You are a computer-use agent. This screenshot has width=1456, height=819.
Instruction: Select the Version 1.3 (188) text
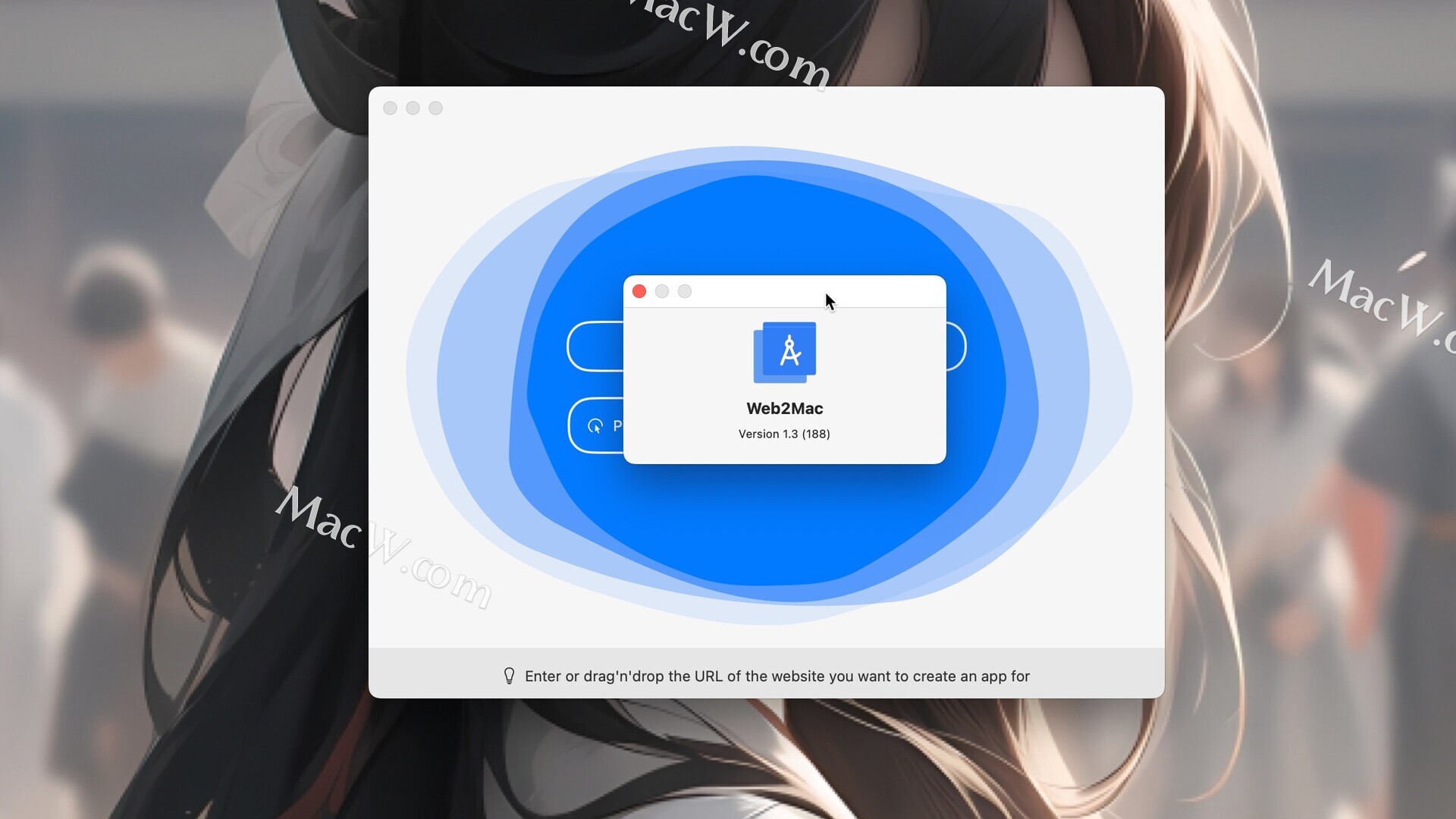[x=784, y=434]
